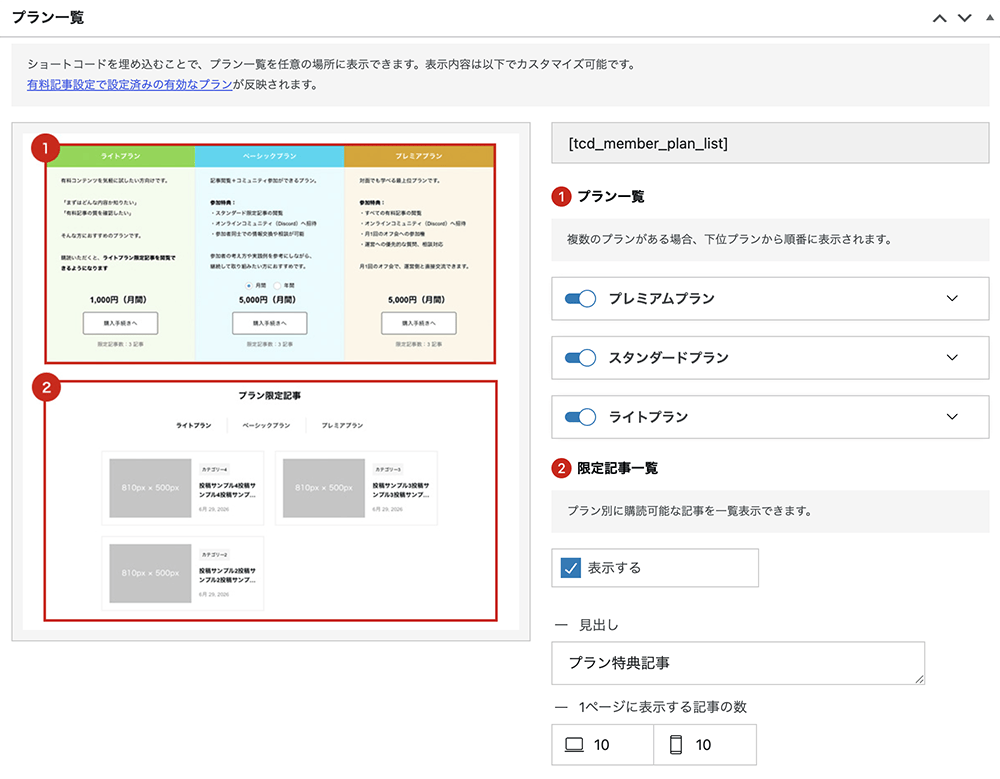Move the プラン一覧 panel down with the down arrow
Image resolution: width=1000 pixels, height=779 pixels.
965,18
